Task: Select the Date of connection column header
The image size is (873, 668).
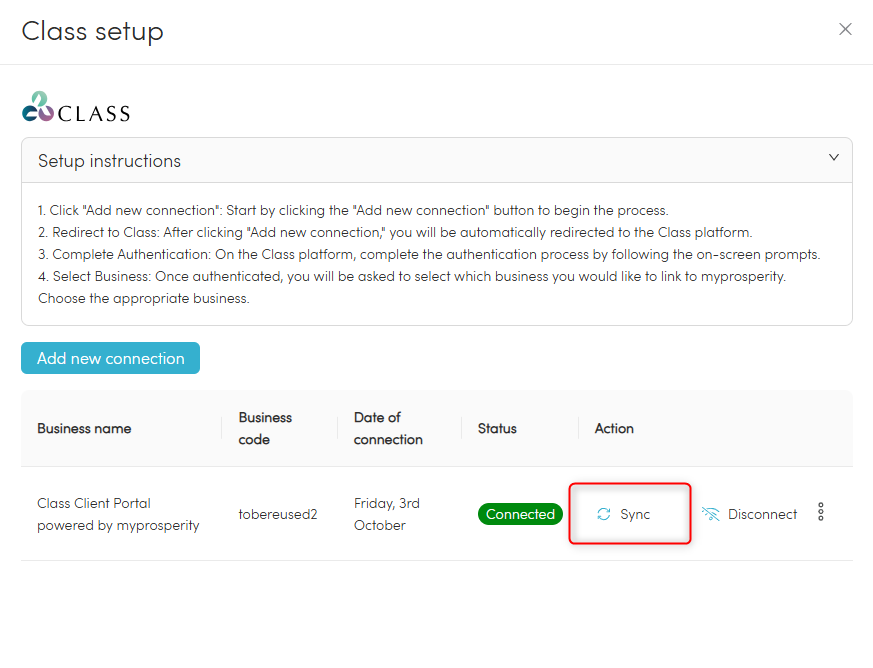Action: coord(388,429)
